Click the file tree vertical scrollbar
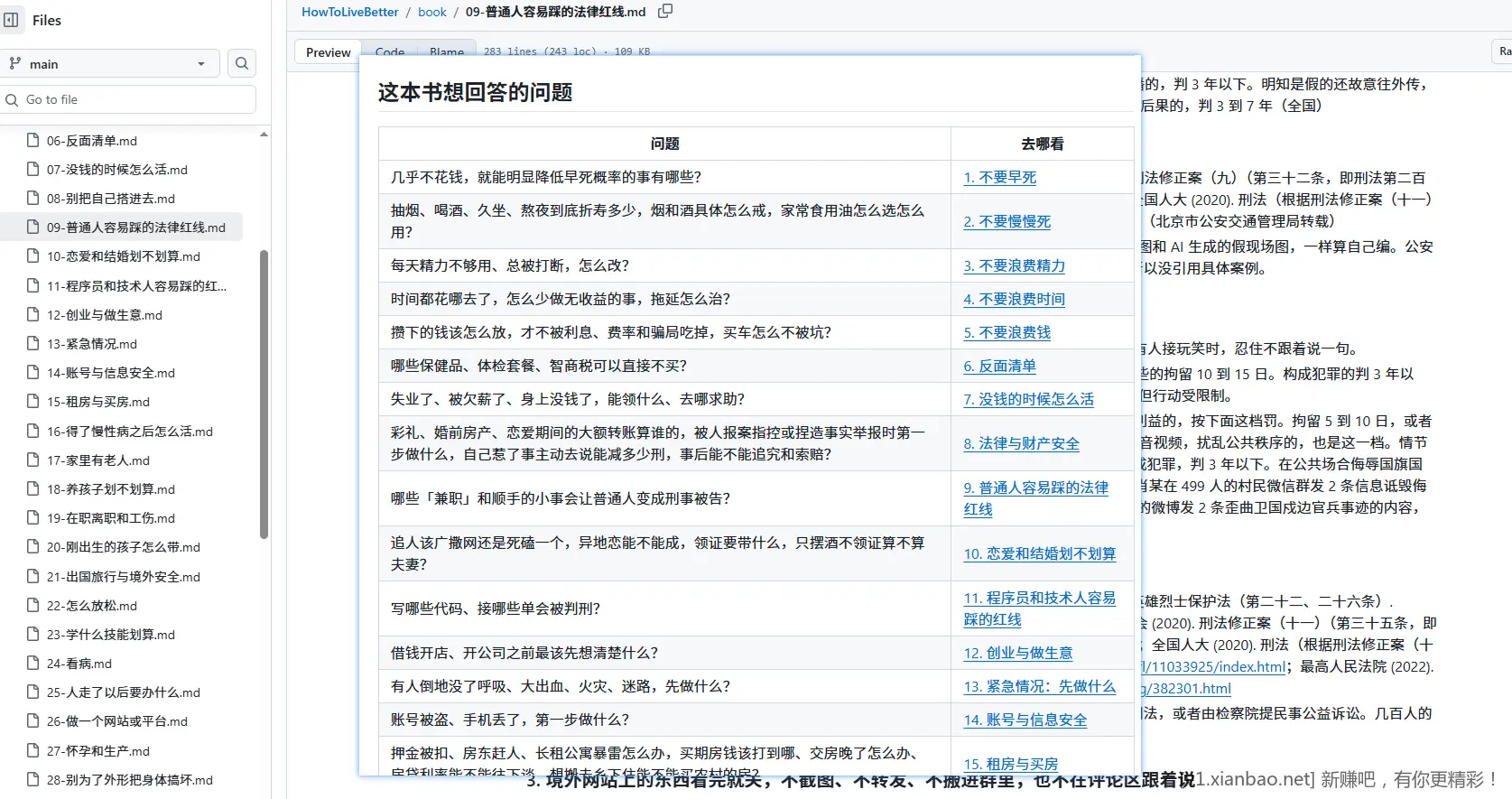 [264, 394]
